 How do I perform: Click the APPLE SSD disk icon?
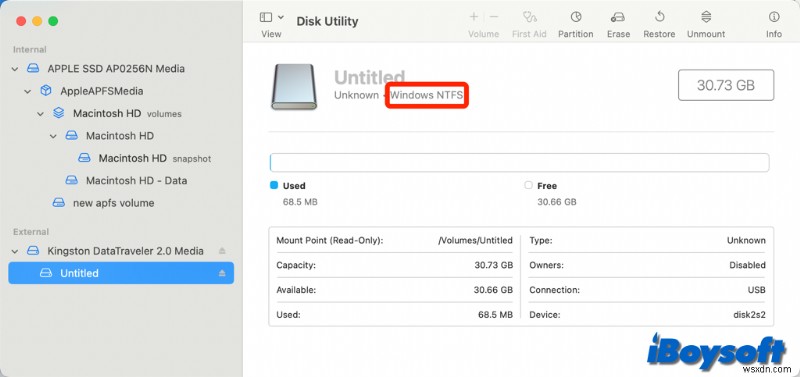[33, 68]
